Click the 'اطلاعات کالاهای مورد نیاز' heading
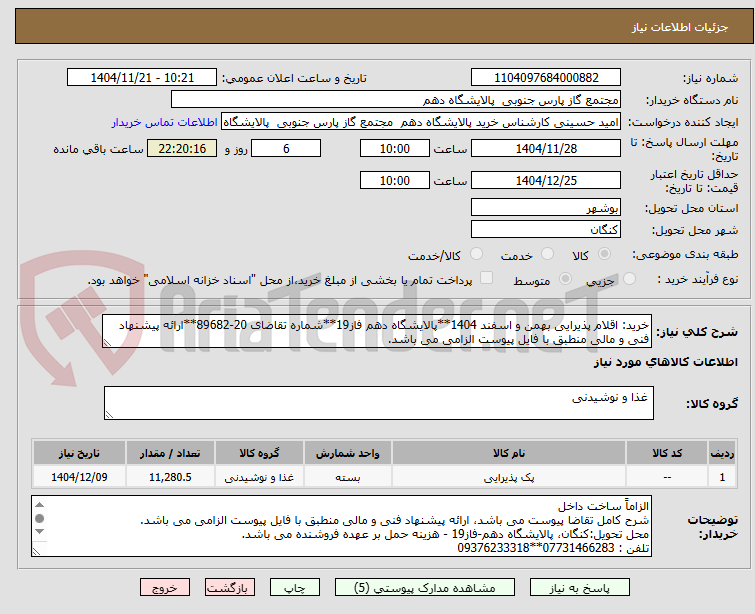The width and height of the screenshot is (755, 614). coord(665,362)
